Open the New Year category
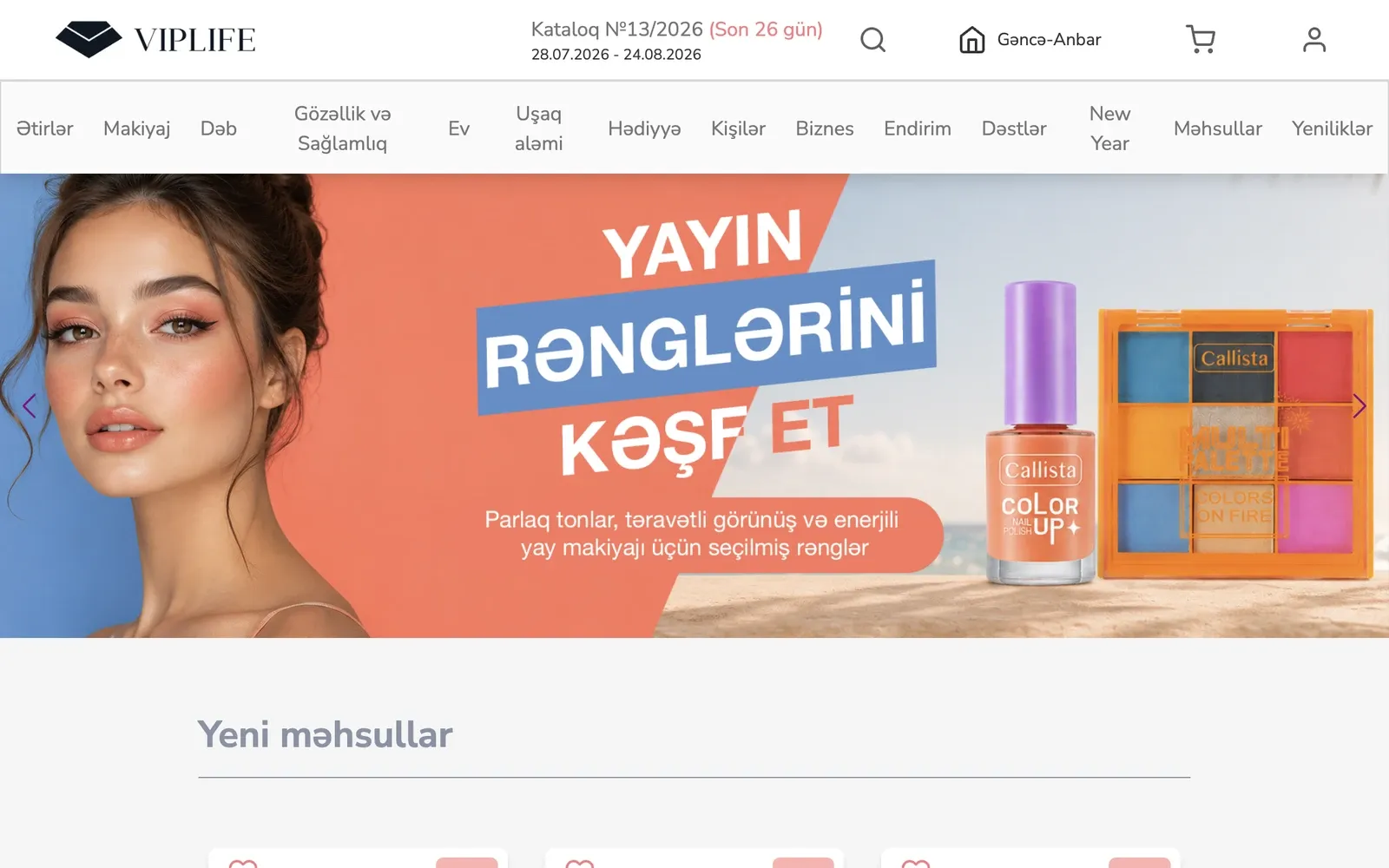This screenshot has height=868, width=1389. [x=1109, y=128]
